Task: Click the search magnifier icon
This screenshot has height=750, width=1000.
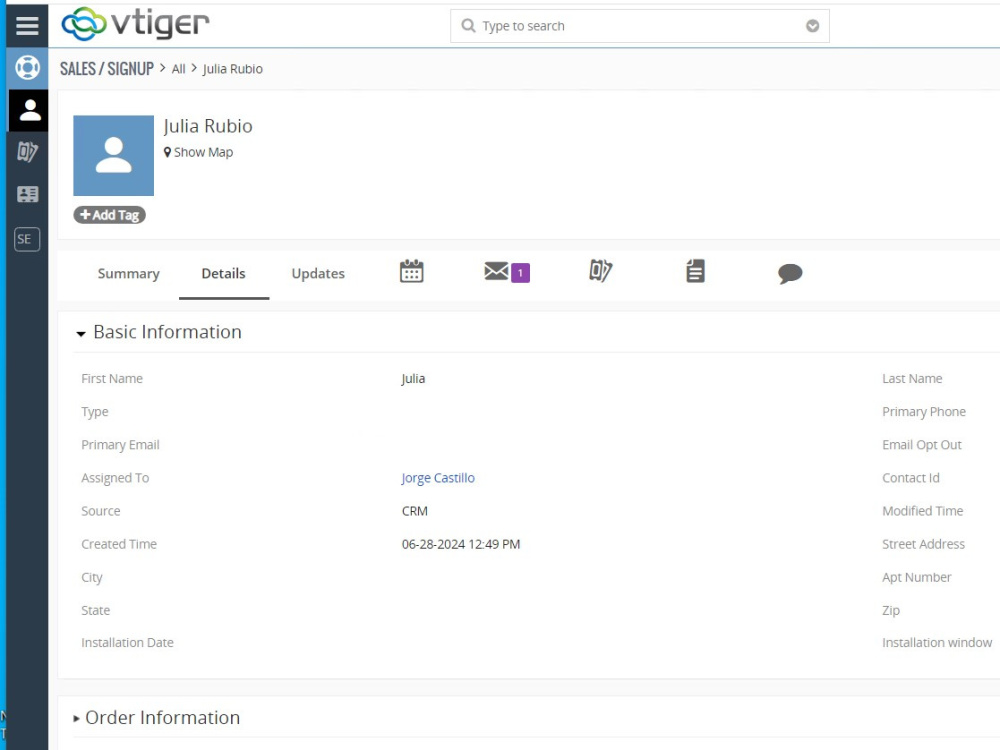Action: pos(468,26)
